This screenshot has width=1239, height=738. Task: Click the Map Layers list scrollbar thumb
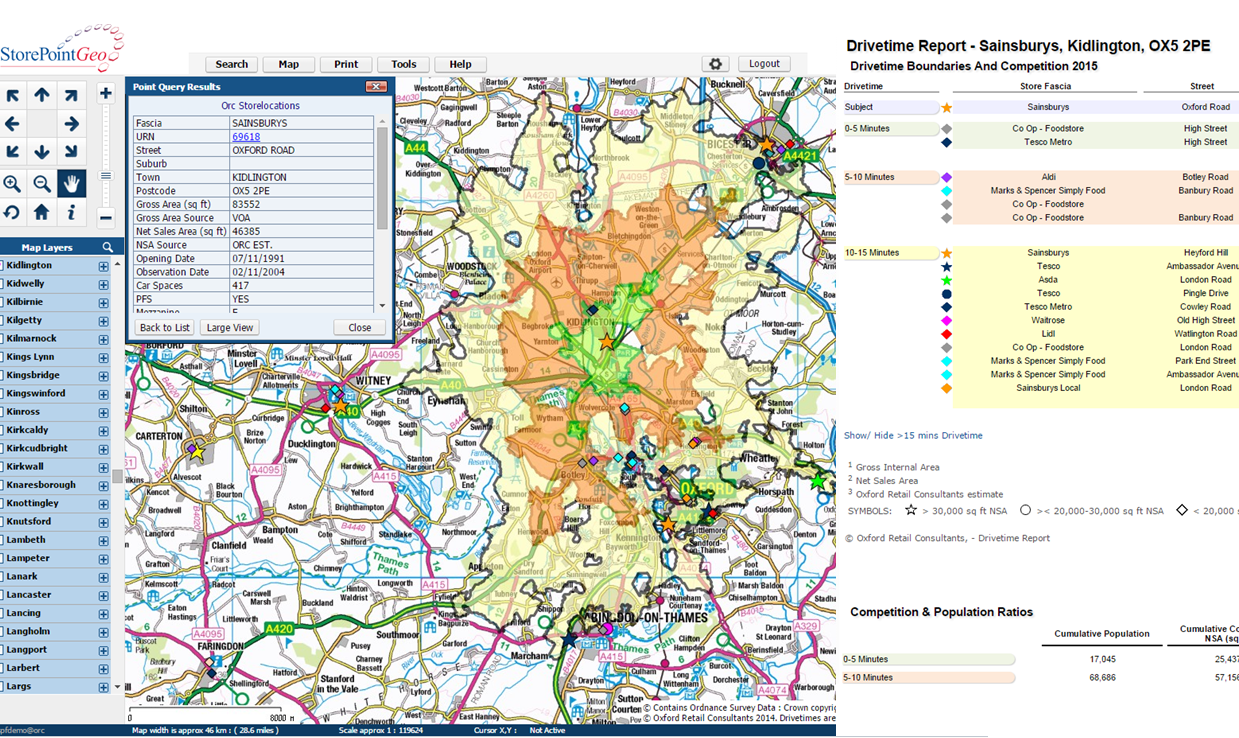point(117,477)
